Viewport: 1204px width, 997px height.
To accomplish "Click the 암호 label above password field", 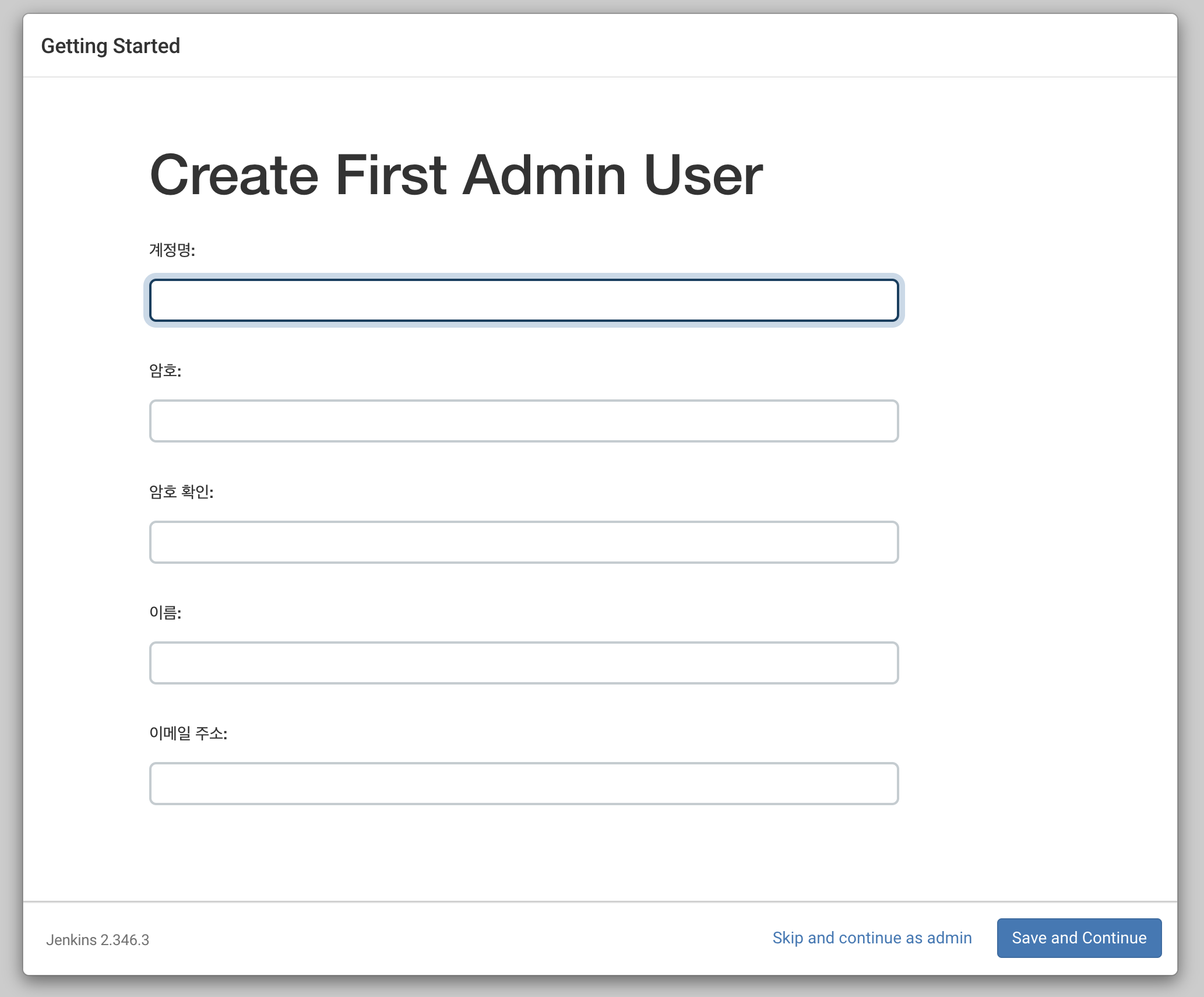I will (165, 371).
